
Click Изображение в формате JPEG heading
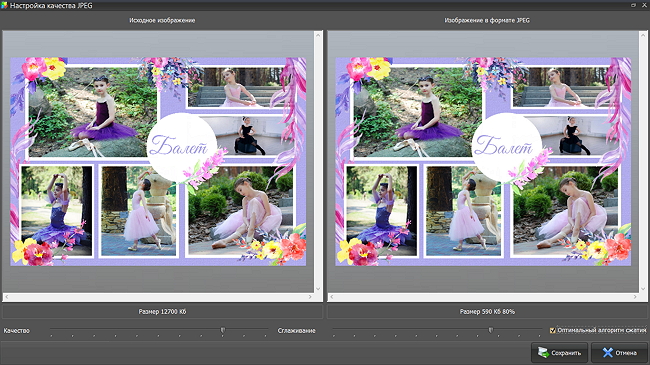click(487, 20)
